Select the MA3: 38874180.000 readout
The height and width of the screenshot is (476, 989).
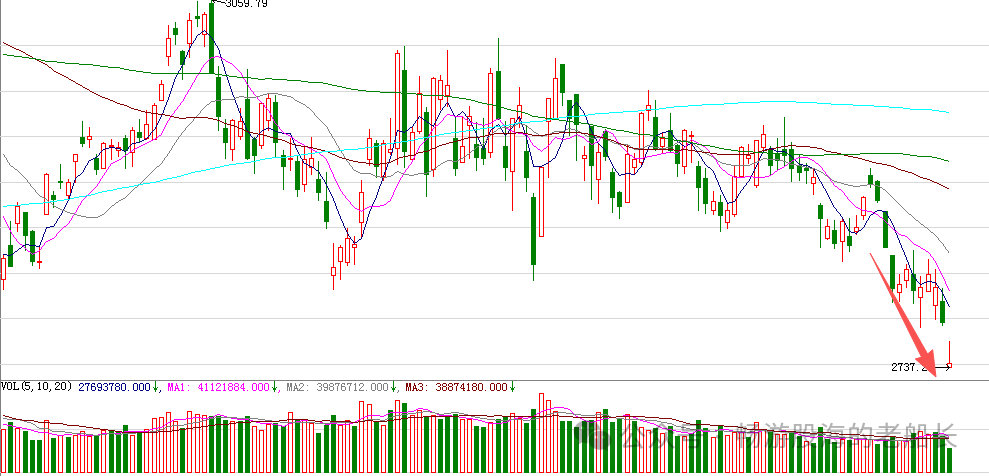pyautogui.click(x=457, y=386)
